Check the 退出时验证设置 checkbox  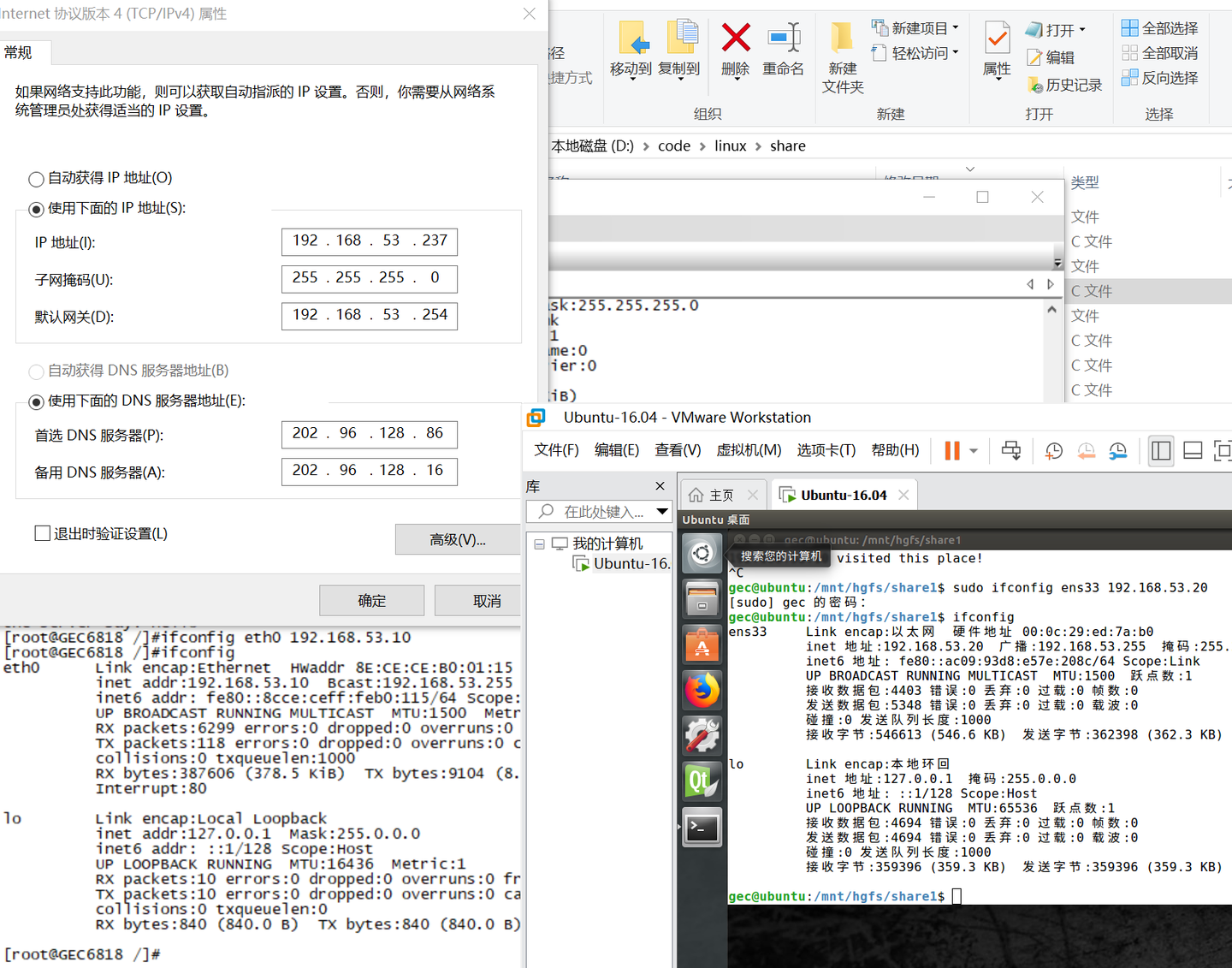(42, 533)
